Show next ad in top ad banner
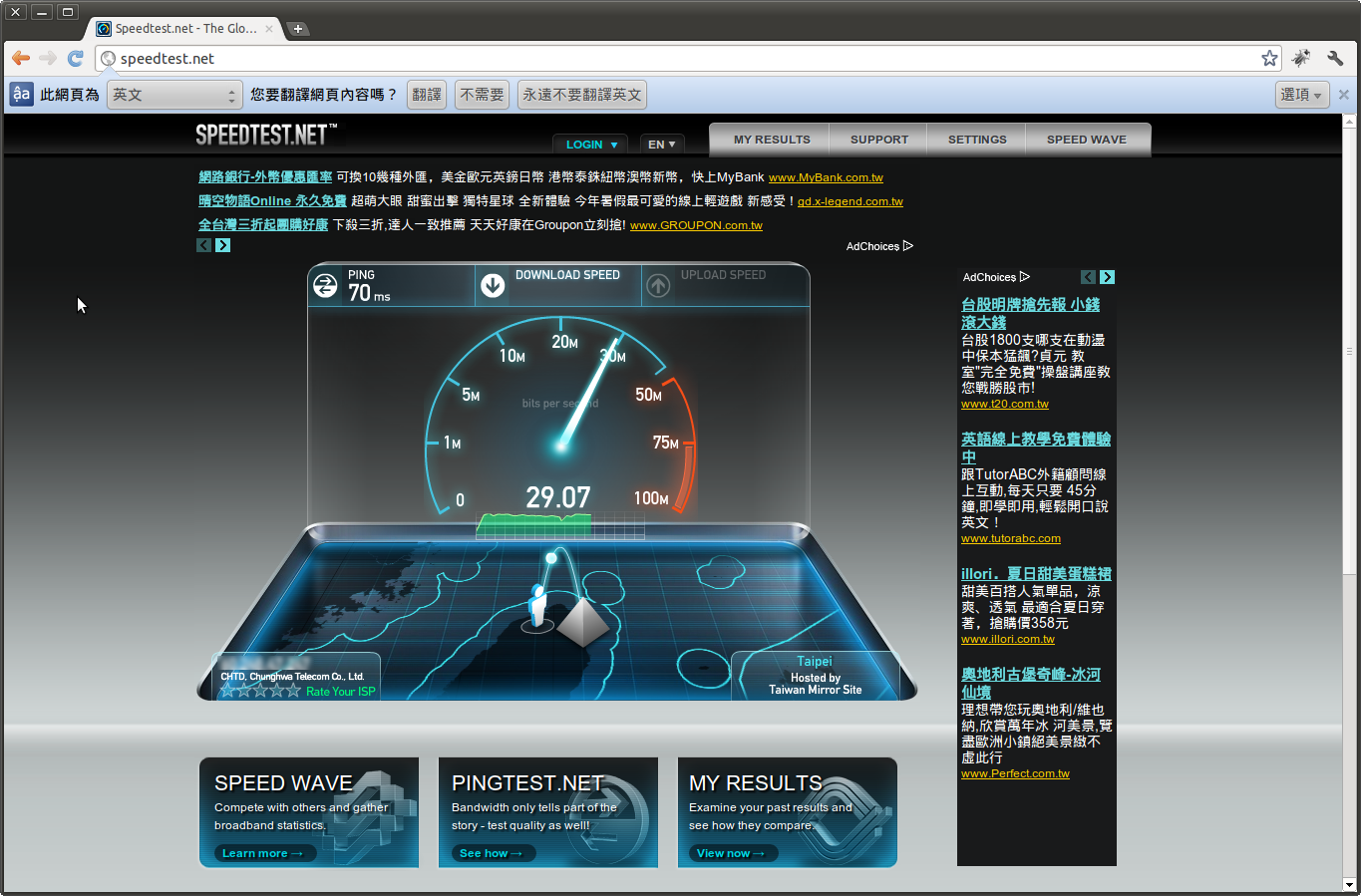The height and width of the screenshot is (896, 1361). 223,245
